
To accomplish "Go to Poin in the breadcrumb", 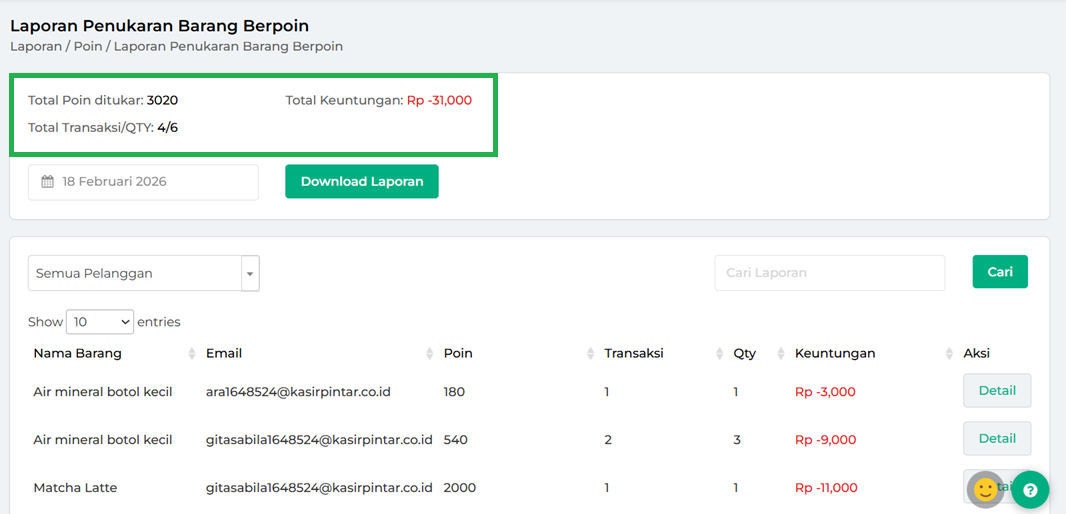I will tap(88, 46).
